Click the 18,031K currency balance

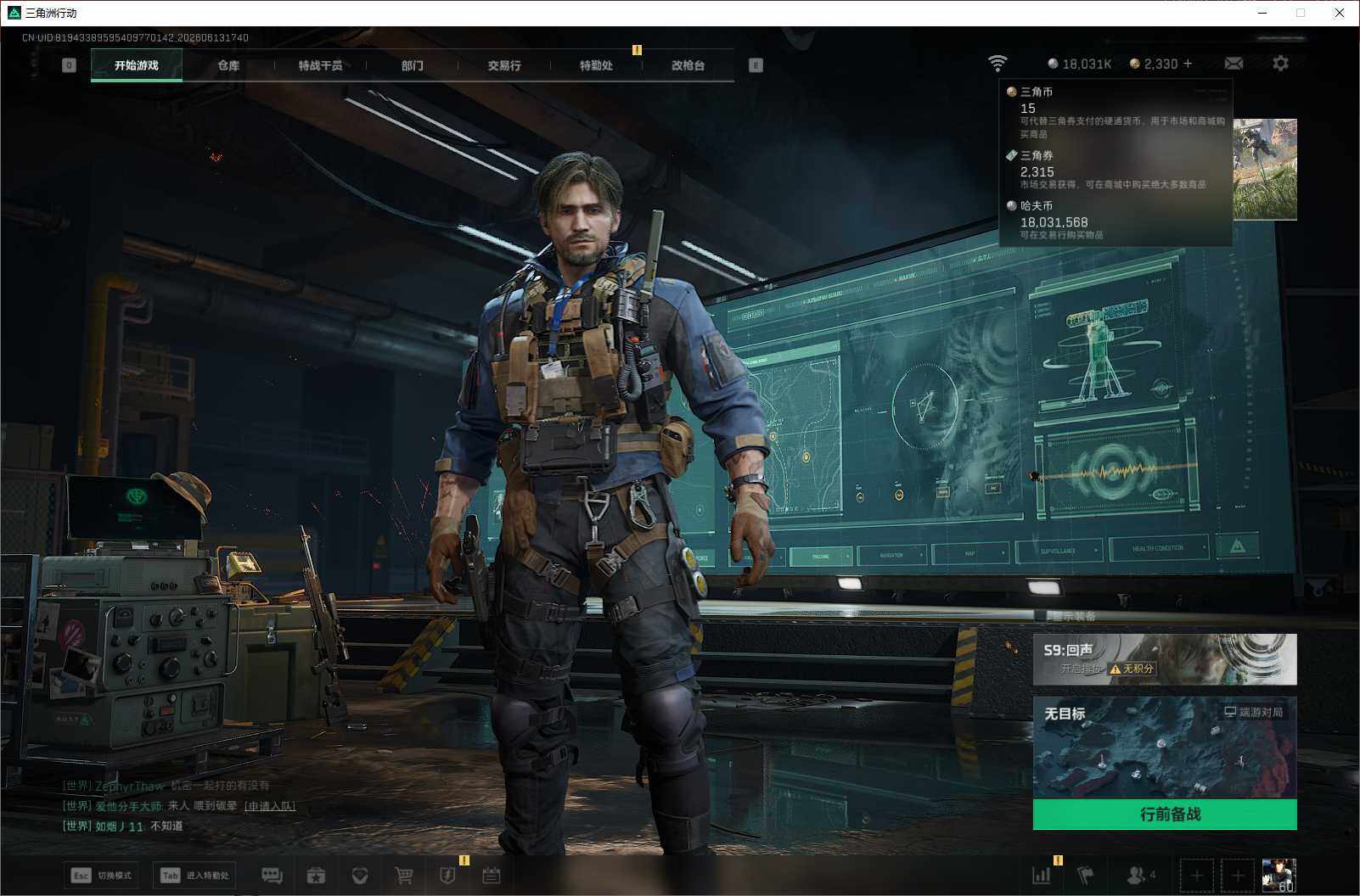[1080, 64]
